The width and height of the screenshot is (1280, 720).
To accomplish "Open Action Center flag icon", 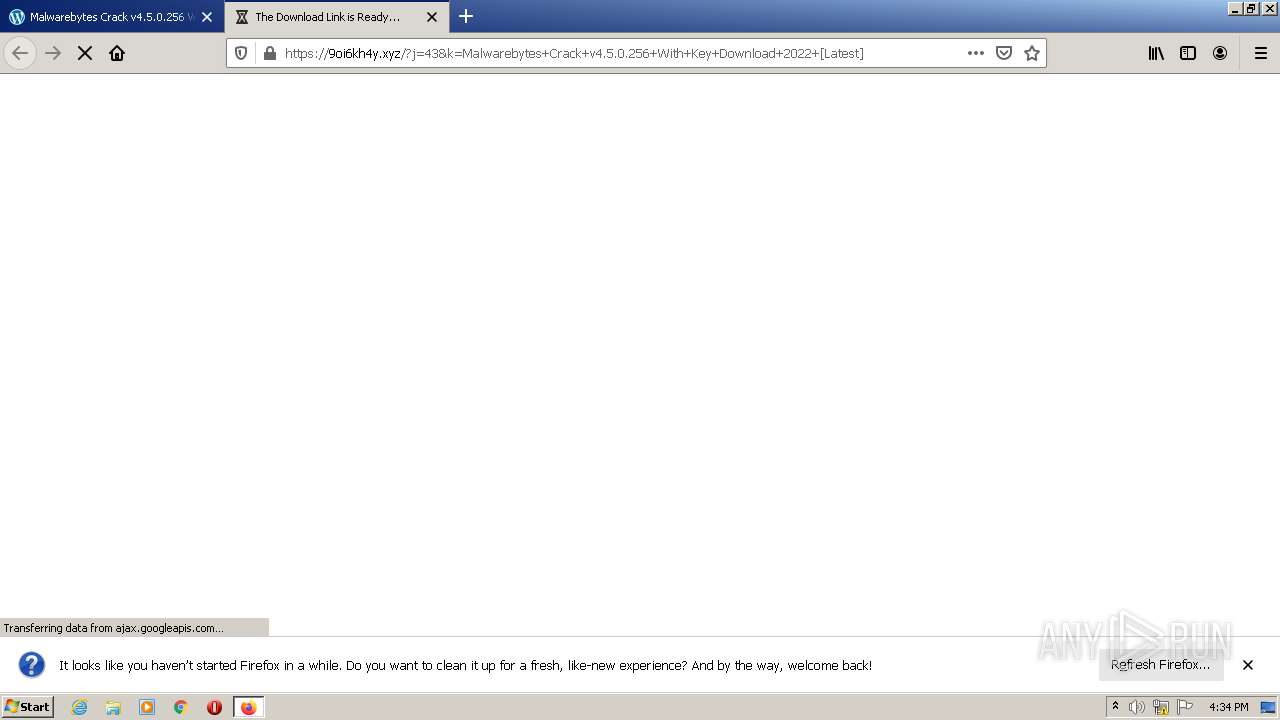I will click(x=1185, y=707).
